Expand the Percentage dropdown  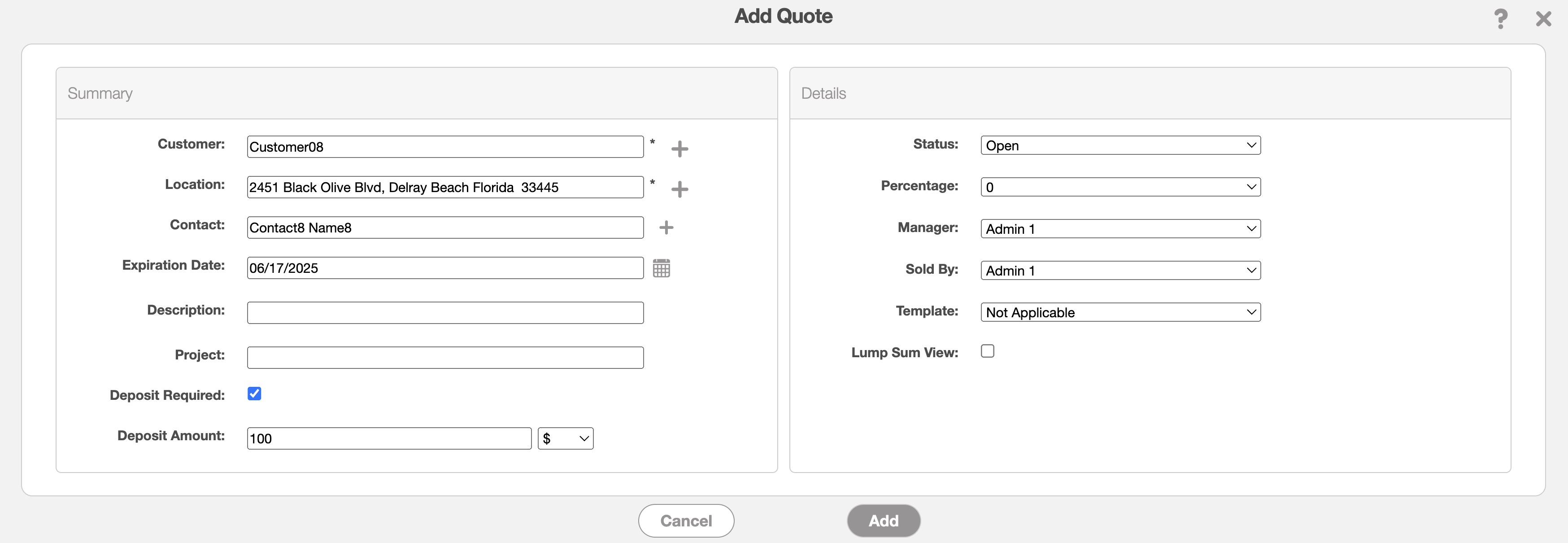1120,187
